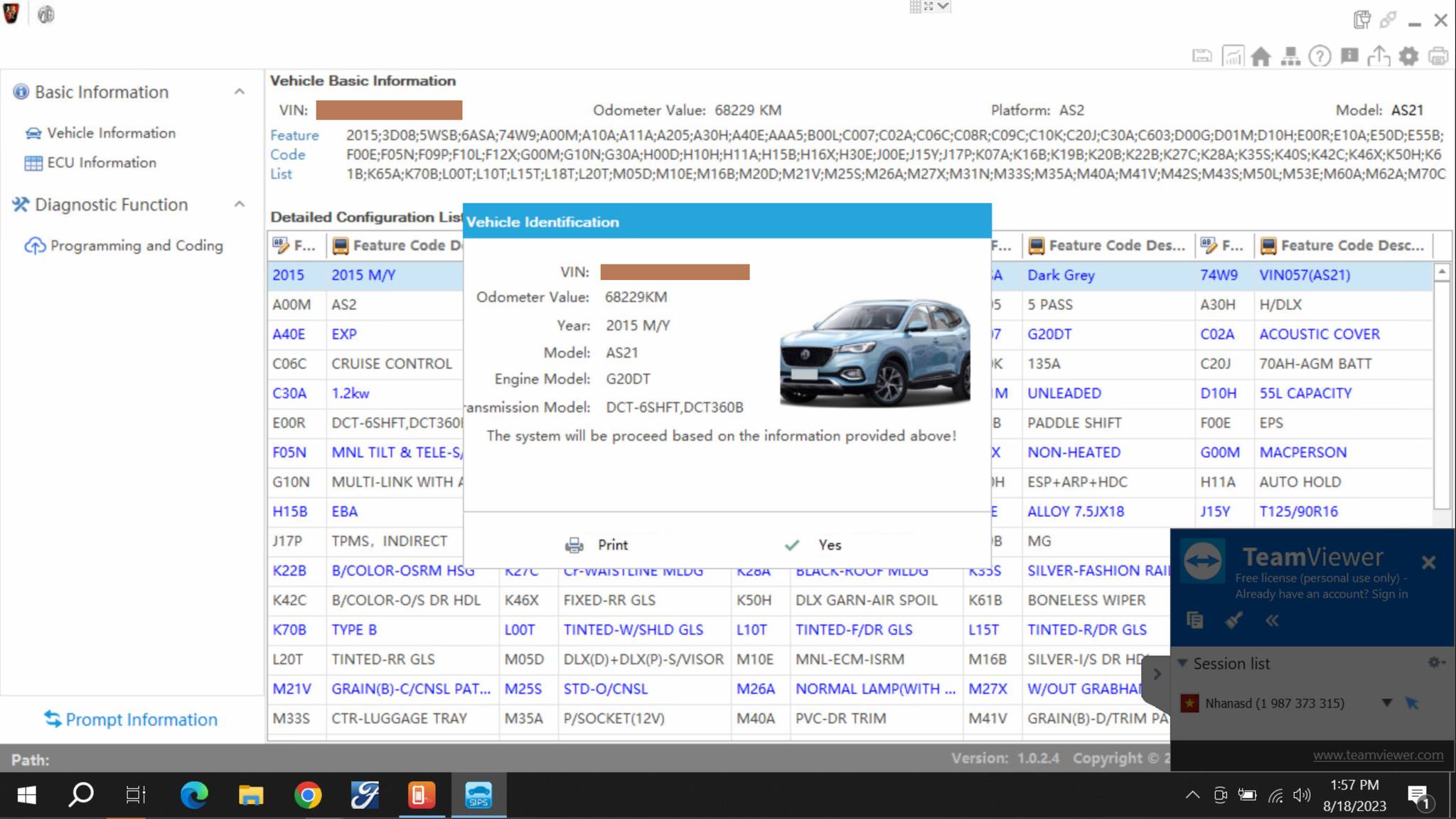Collapse the Basic Information section
The width and height of the screenshot is (1456, 819).
[240, 92]
